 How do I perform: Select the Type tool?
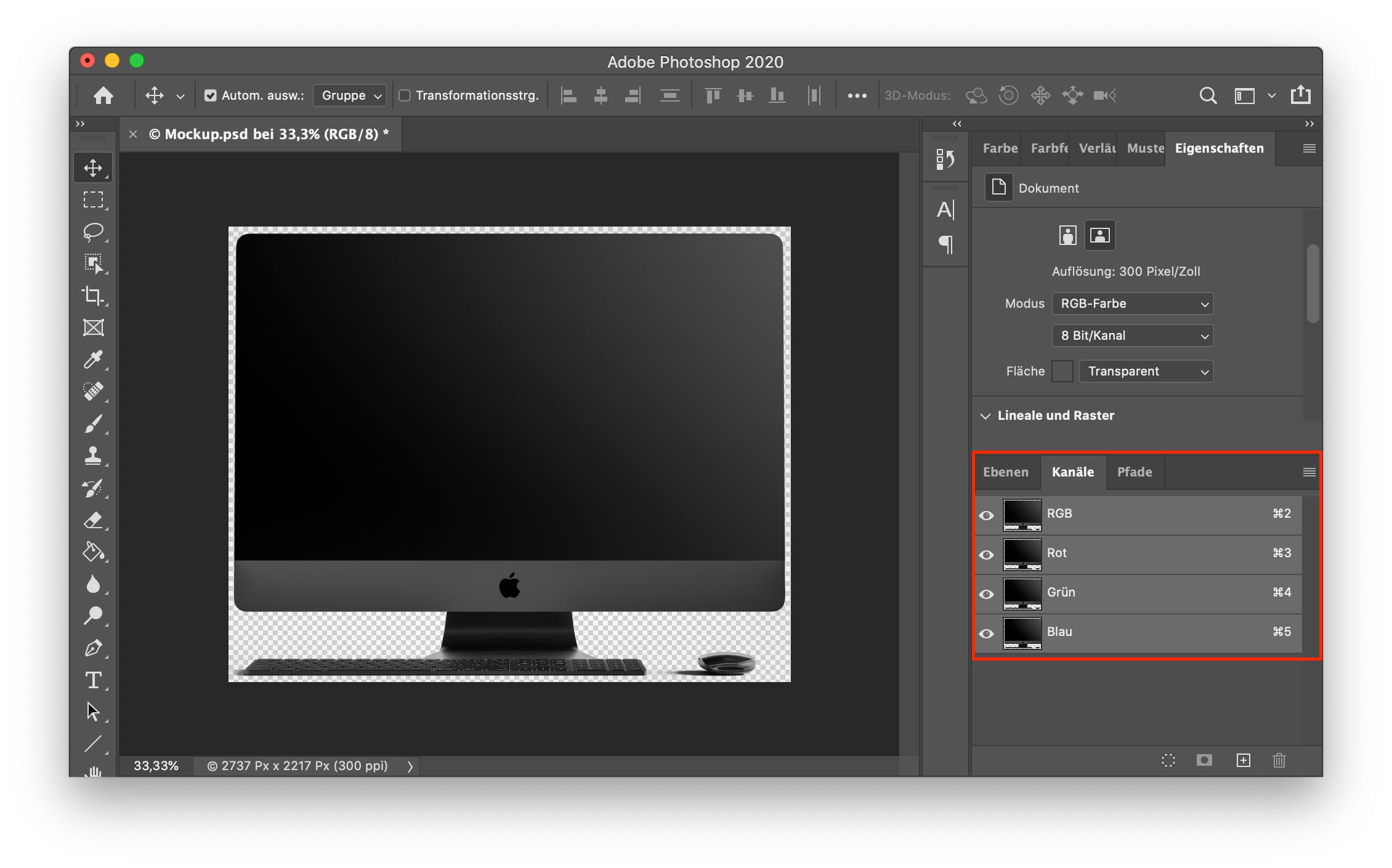point(94,680)
